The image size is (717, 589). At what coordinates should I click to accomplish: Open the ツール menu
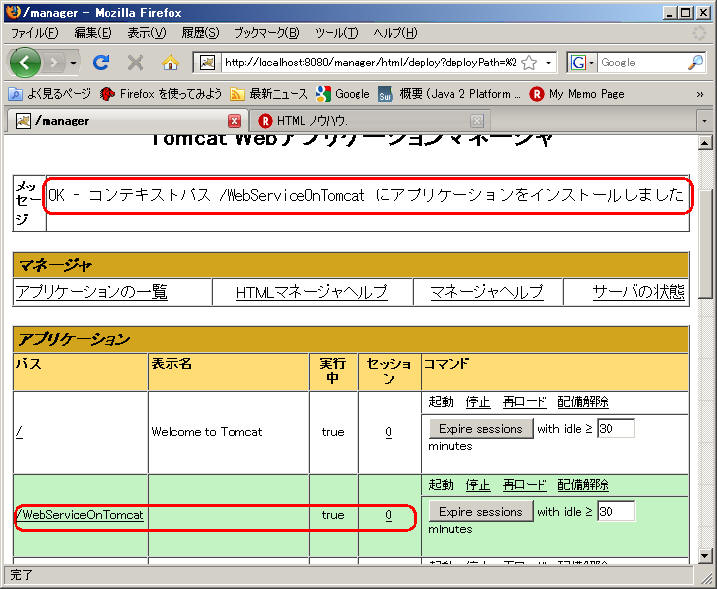[x=336, y=33]
